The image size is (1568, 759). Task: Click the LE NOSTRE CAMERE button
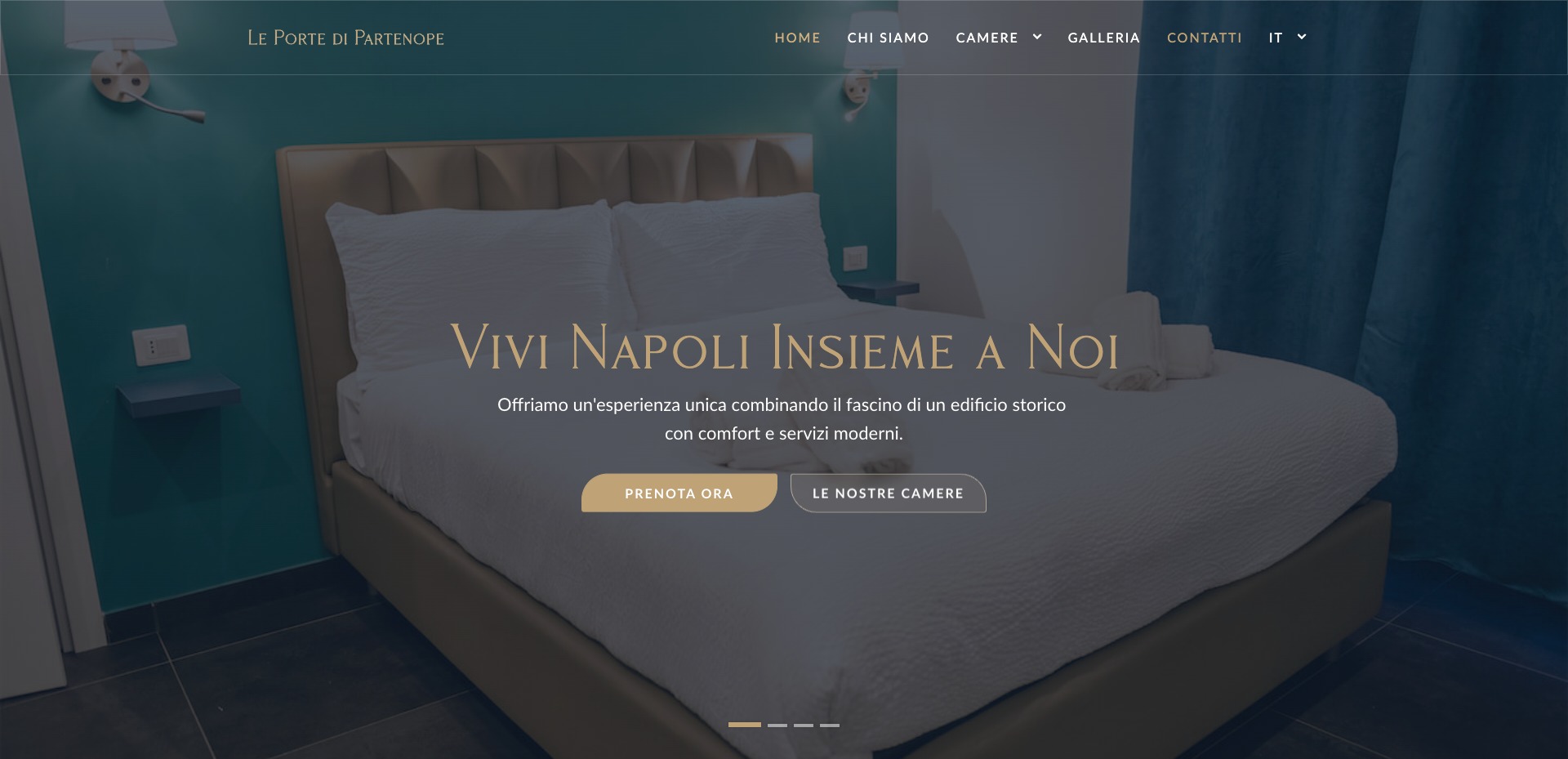tap(888, 493)
